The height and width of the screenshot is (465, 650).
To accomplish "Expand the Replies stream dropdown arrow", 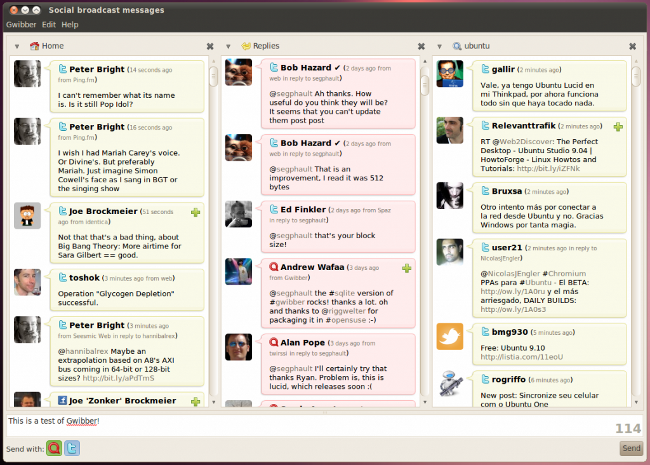I will tap(229, 46).
